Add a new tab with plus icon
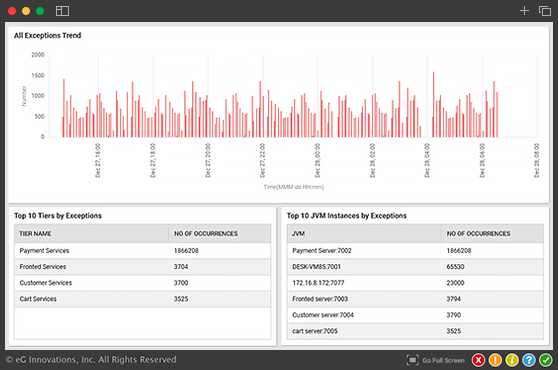The height and width of the screenshot is (370, 558). click(x=524, y=11)
